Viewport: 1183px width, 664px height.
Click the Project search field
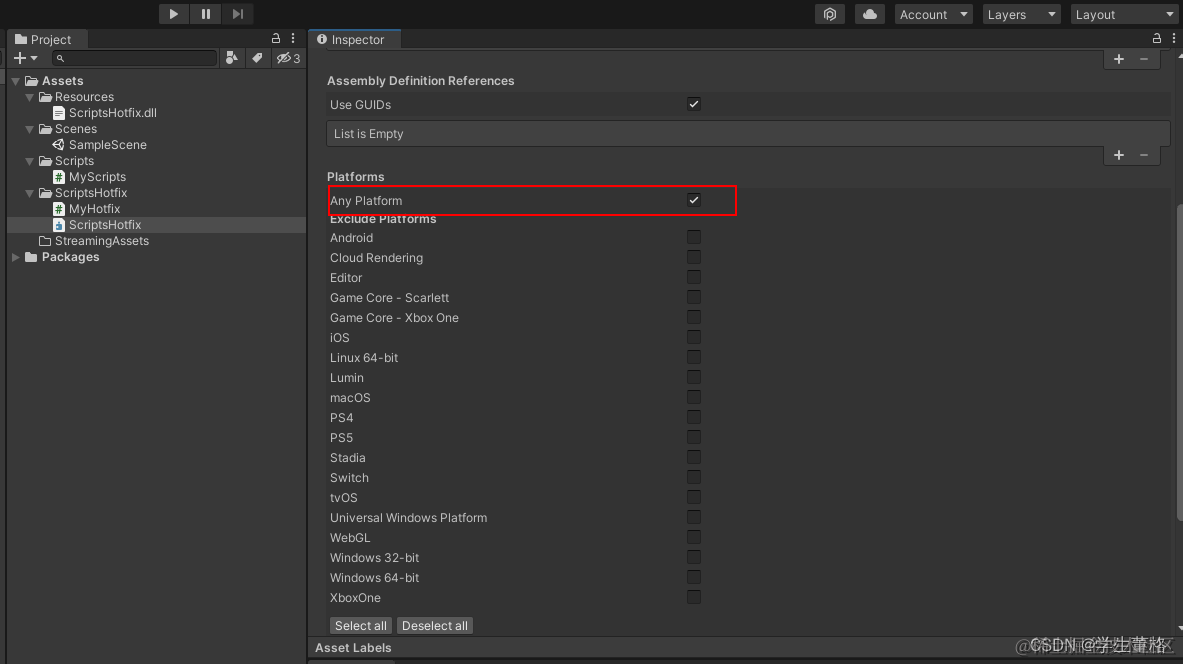pyautogui.click(x=134, y=58)
